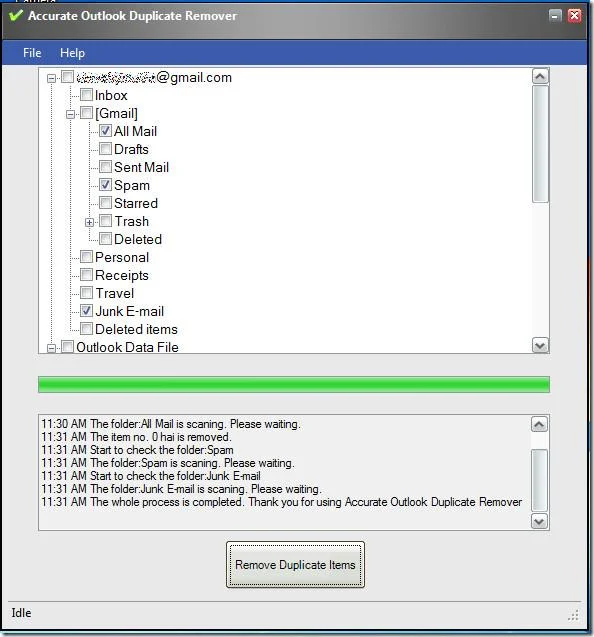The width and height of the screenshot is (594, 637).
Task: Select the Sent Mail tree label
Action: [x=141, y=167]
